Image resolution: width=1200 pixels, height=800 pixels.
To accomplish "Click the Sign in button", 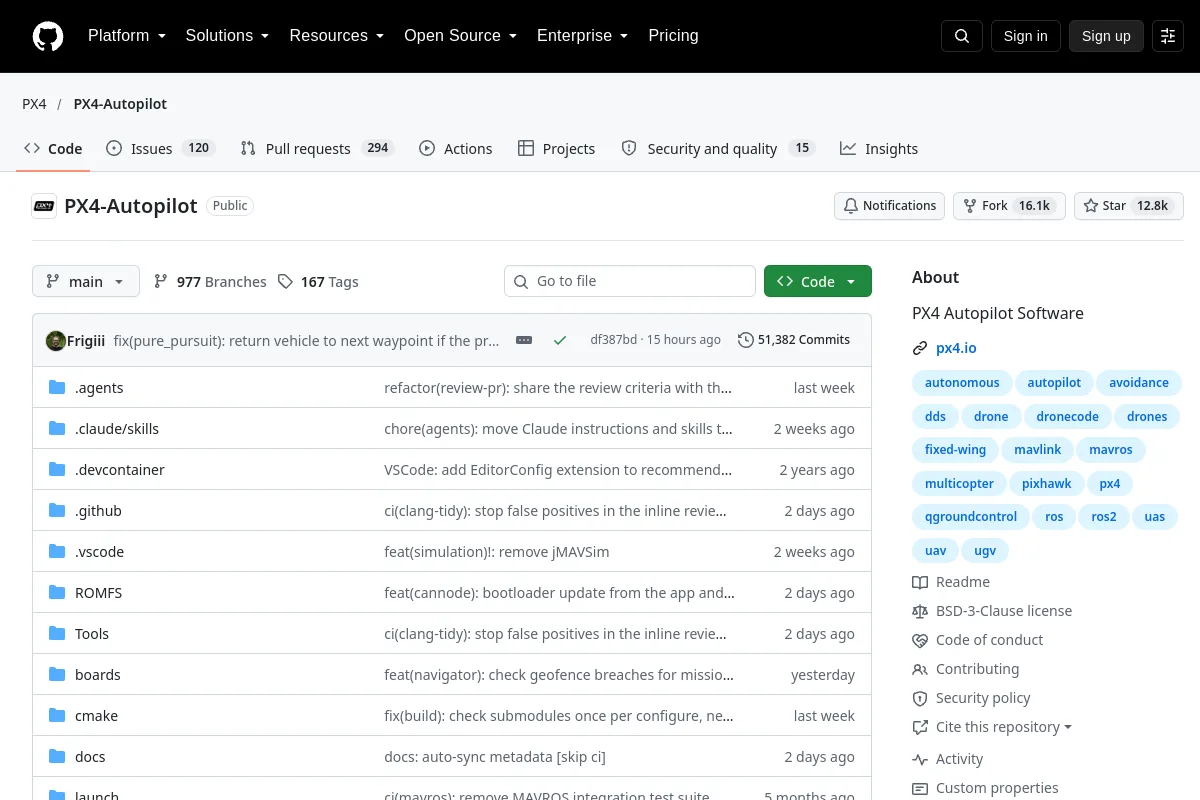I will coord(1025,36).
